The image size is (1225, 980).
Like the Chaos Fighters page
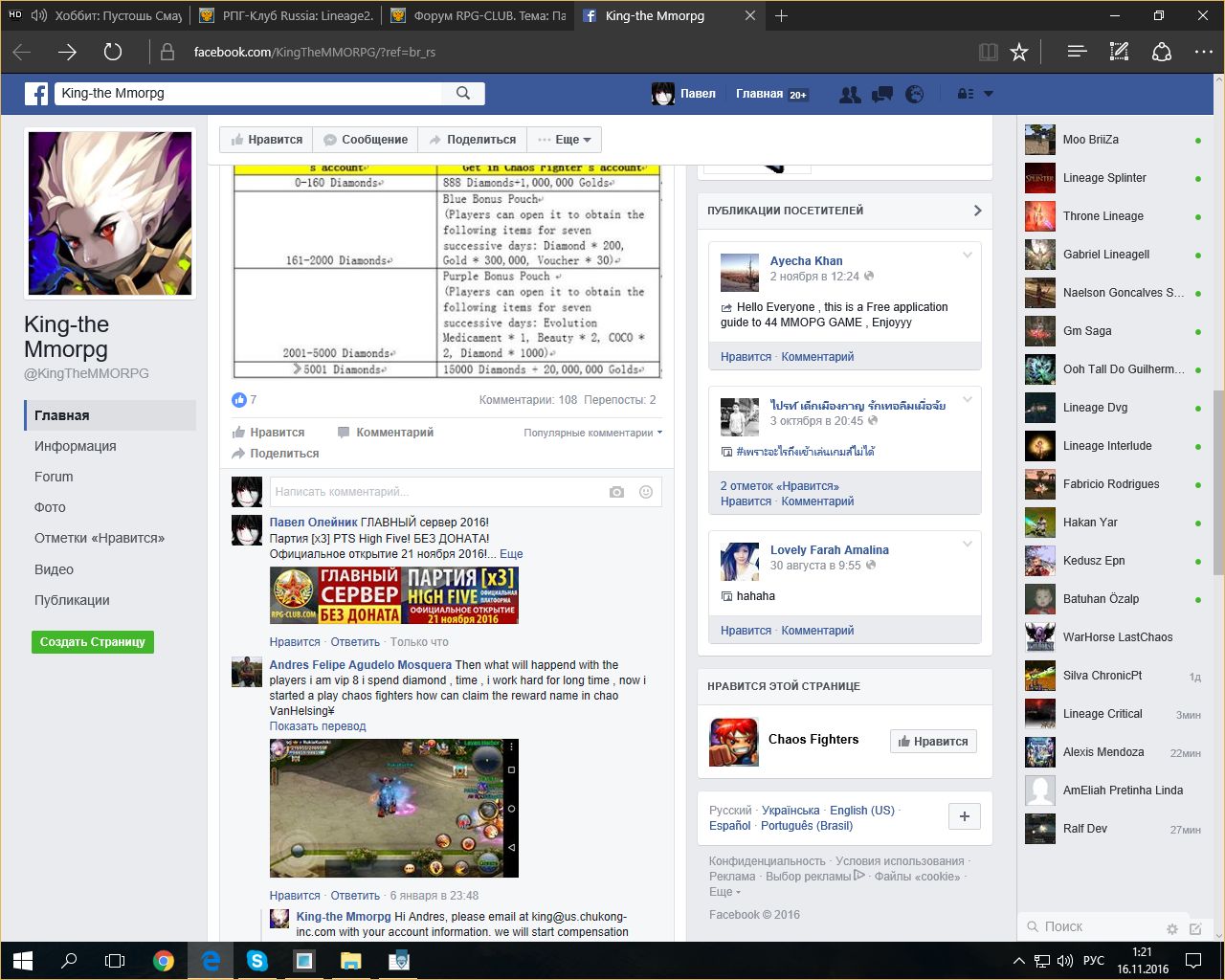coord(931,742)
